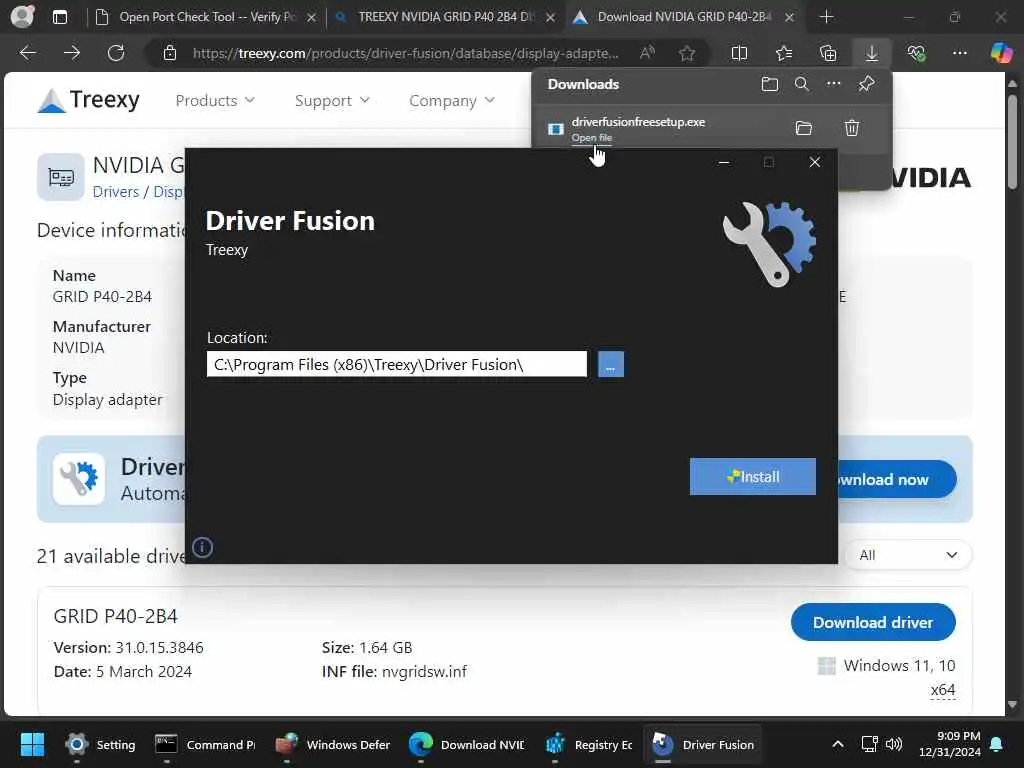The image size is (1024, 768).
Task: View site information lock icon
Action: click(170, 53)
